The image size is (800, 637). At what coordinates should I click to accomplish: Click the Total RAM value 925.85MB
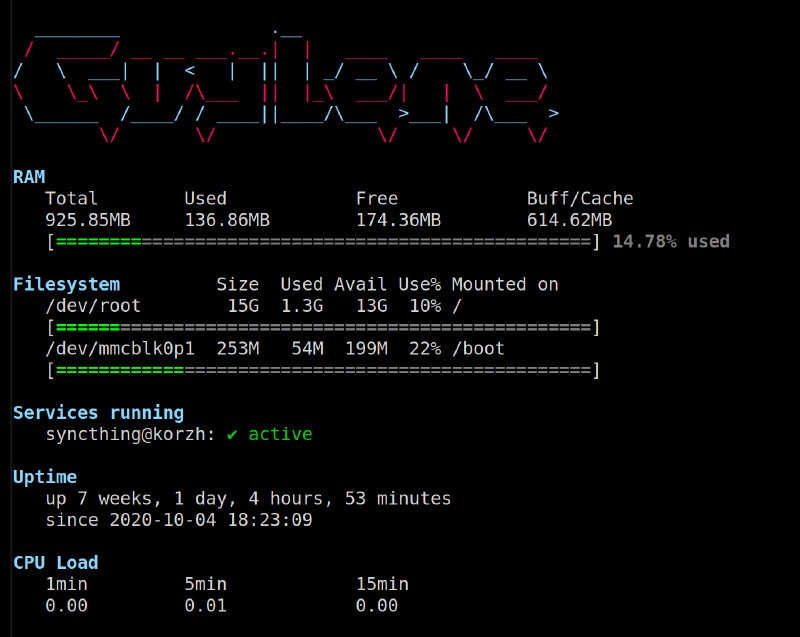coord(88,220)
